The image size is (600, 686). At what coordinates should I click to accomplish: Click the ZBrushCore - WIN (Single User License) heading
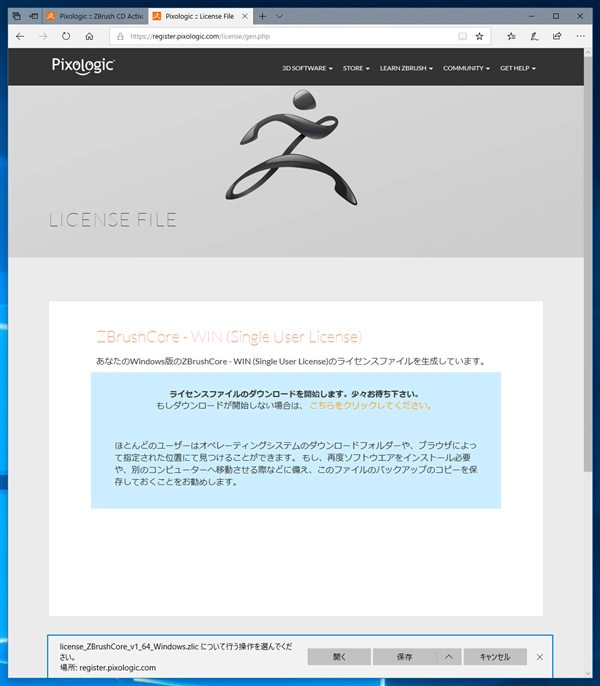pyautogui.click(x=229, y=337)
